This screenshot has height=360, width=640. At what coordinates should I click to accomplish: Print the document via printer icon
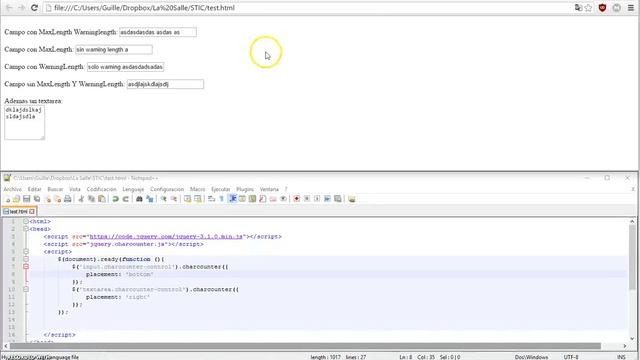67,199
